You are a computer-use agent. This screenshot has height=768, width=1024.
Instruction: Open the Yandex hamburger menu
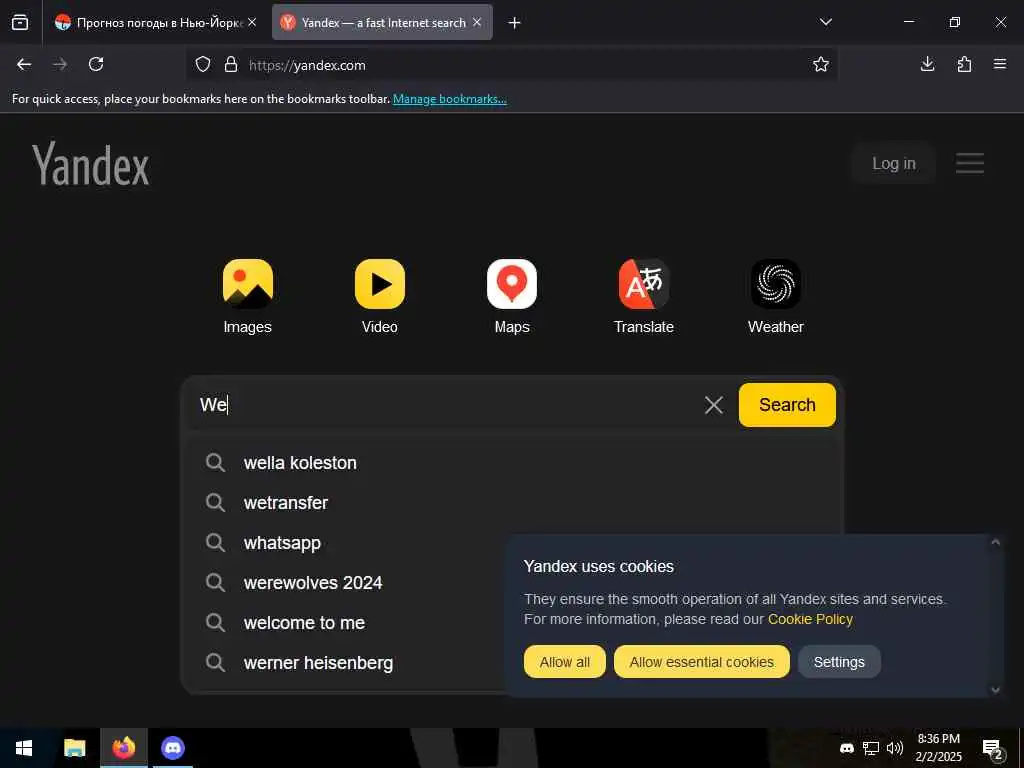pyautogui.click(x=970, y=163)
